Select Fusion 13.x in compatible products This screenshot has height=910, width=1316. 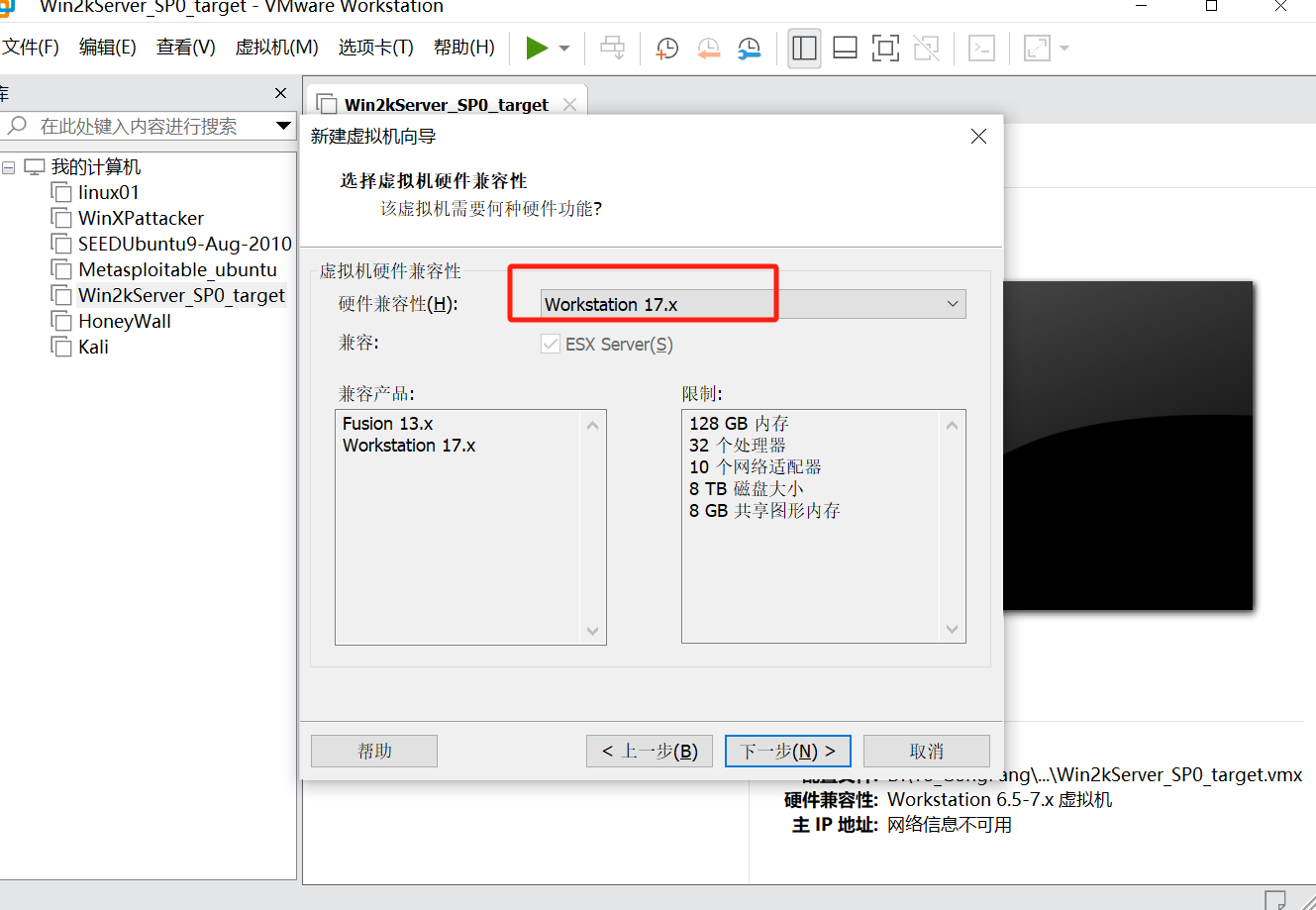pyautogui.click(x=388, y=423)
